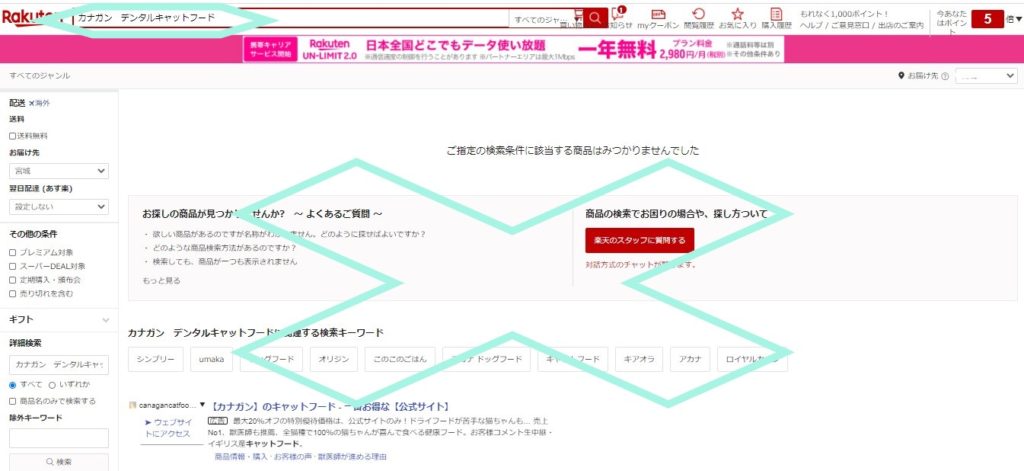Viewport: 1024px width, 471px height.
Task: Tick the 売り切れを含む checkbox
Action: pos(13,294)
